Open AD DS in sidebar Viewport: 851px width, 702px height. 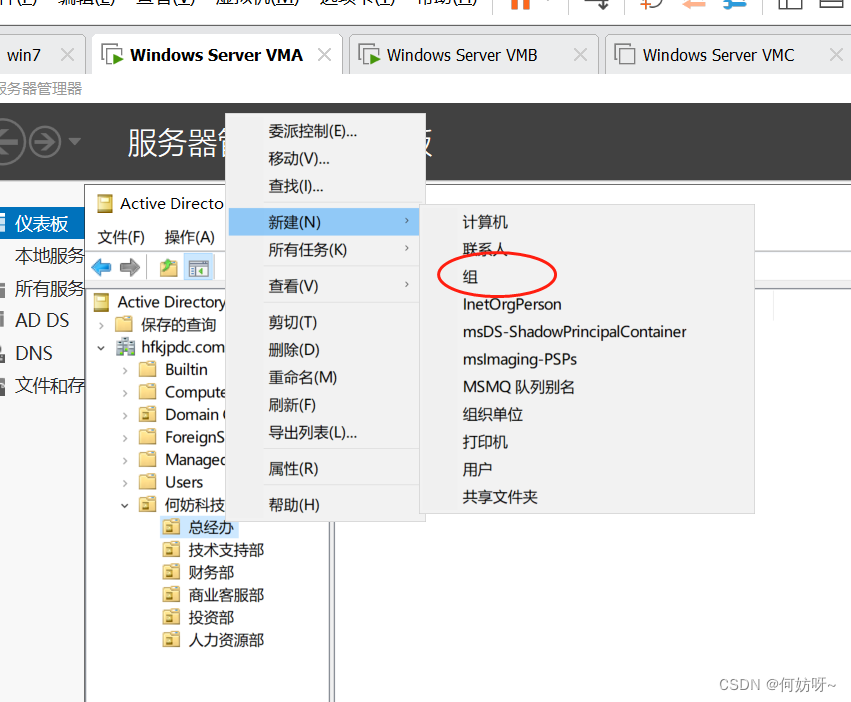click(x=42, y=320)
